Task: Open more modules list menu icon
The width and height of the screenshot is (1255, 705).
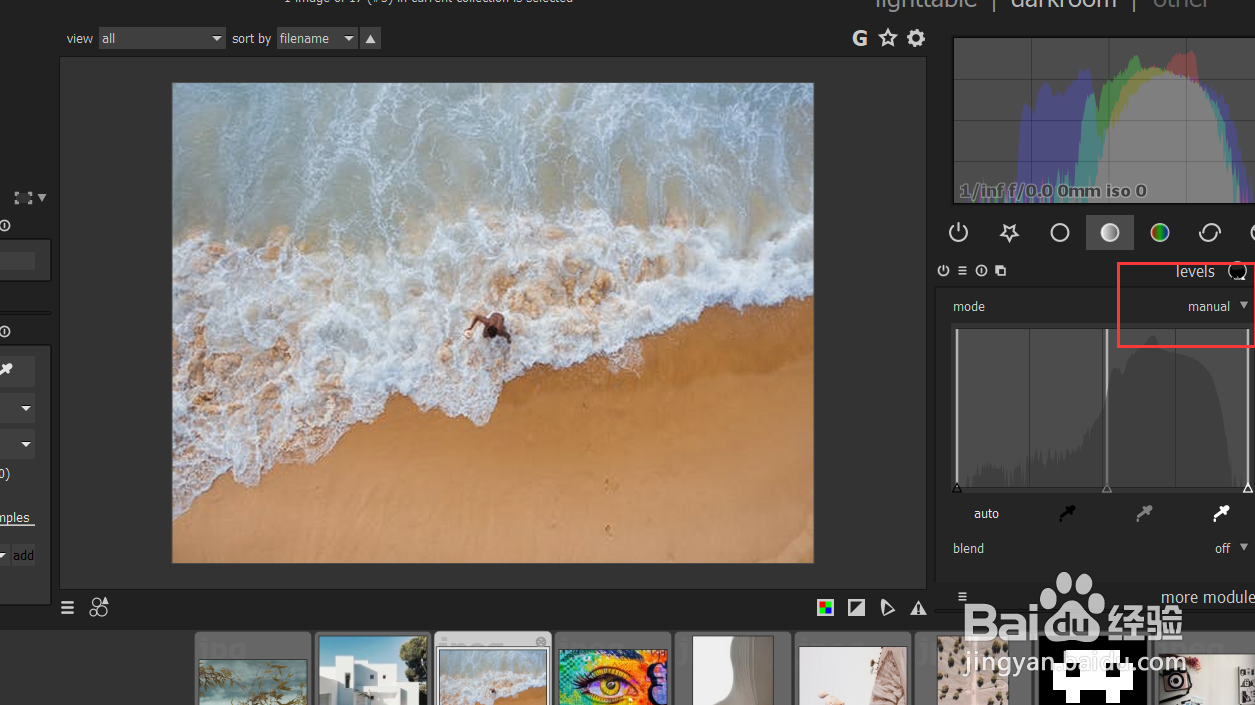Action: point(963,597)
